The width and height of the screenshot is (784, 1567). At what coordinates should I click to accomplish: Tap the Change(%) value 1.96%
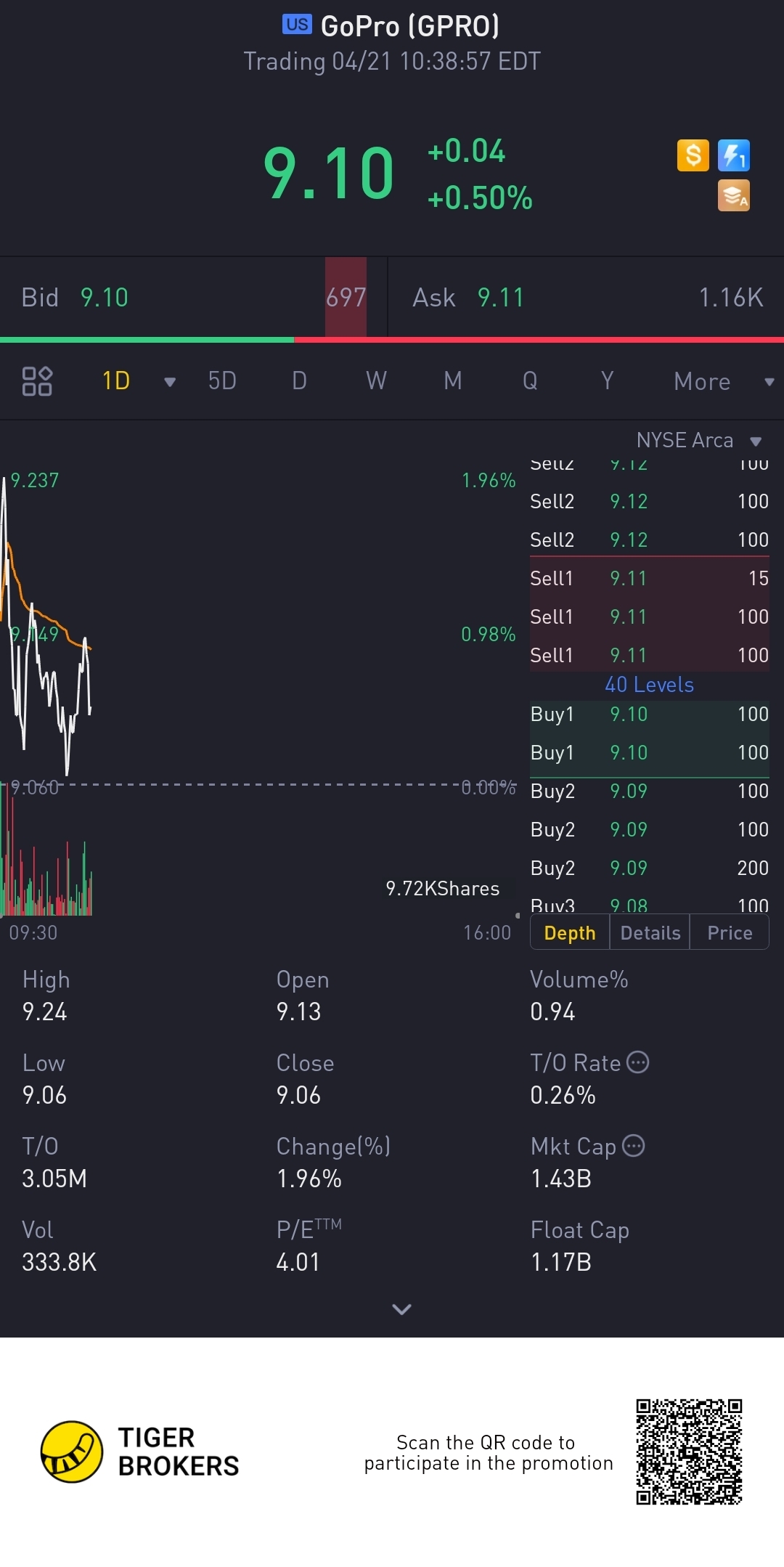[x=309, y=1179]
